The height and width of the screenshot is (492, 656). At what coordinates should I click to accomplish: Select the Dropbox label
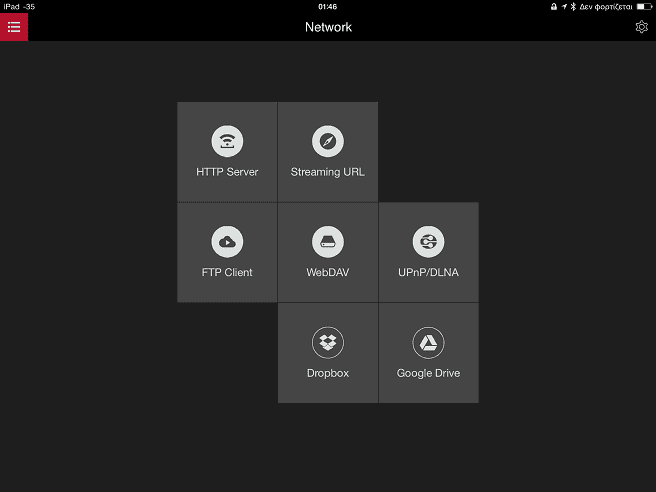pyautogui.click(x=328, y=373)
